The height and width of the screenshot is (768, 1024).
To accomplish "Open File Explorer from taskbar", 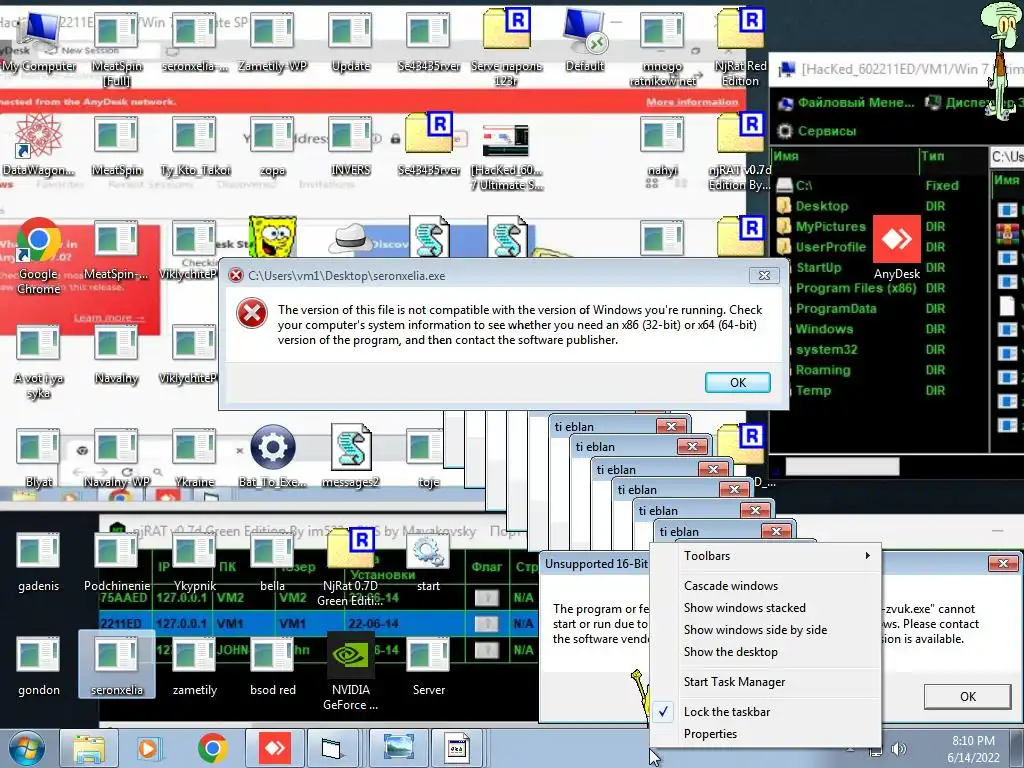I will click(x=88, y=748).
